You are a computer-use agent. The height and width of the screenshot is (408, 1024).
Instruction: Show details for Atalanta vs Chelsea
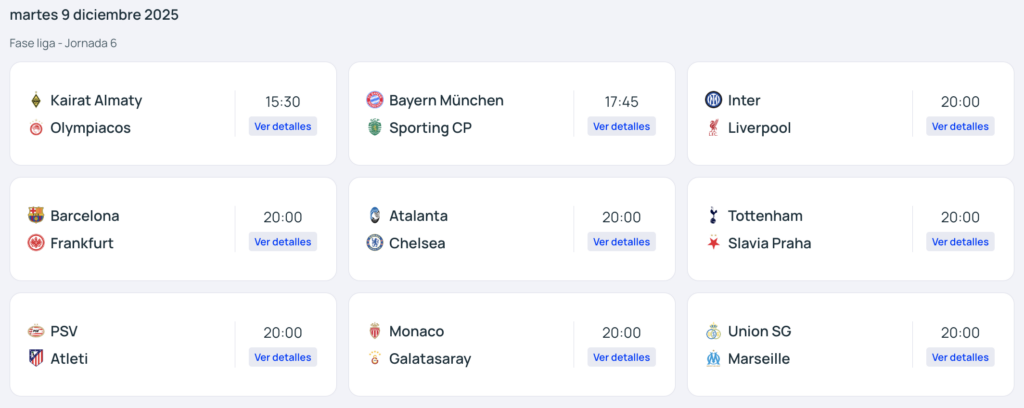point(621,242)
